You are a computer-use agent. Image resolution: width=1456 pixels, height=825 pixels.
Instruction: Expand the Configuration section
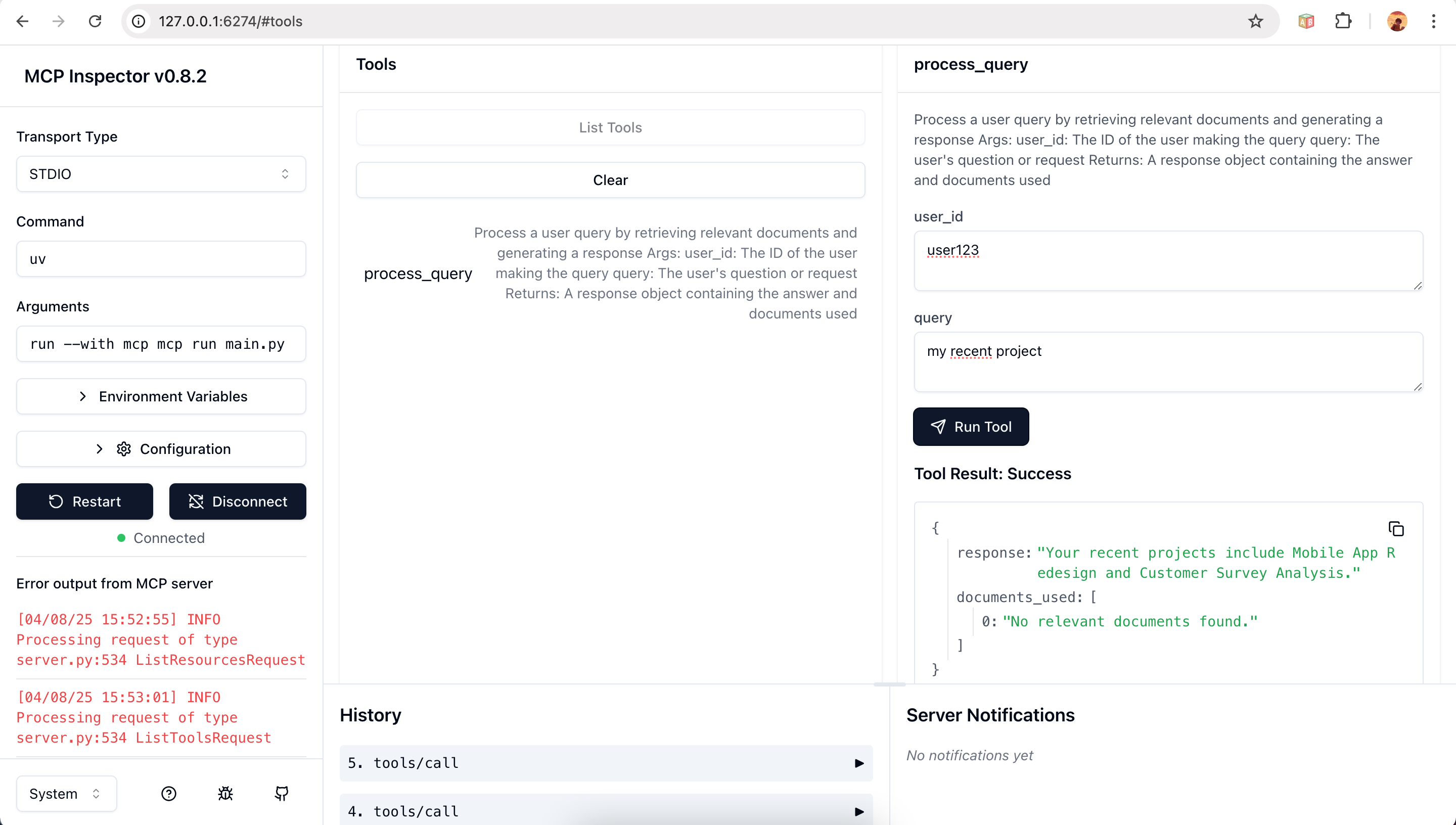coord(161,449)
